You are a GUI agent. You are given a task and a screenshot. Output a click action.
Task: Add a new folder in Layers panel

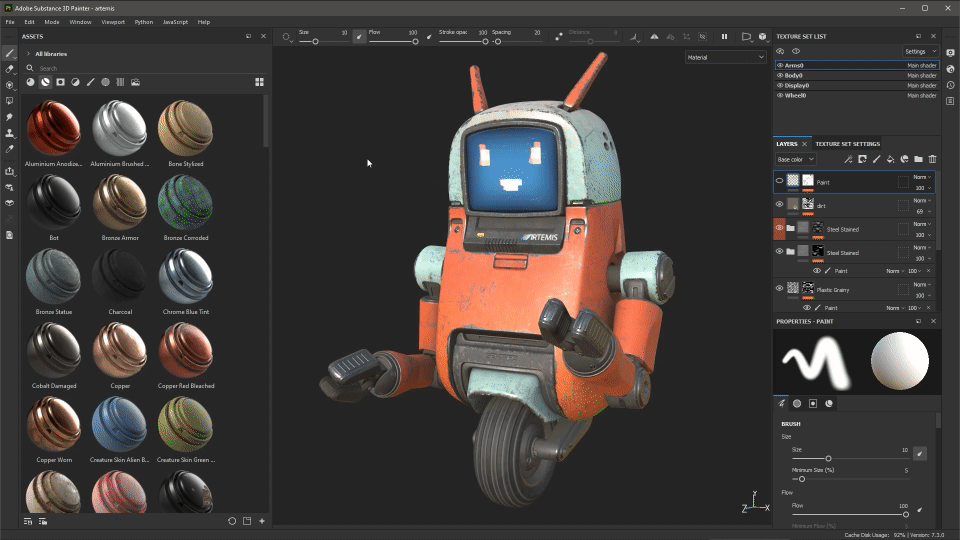pos(918,159)
